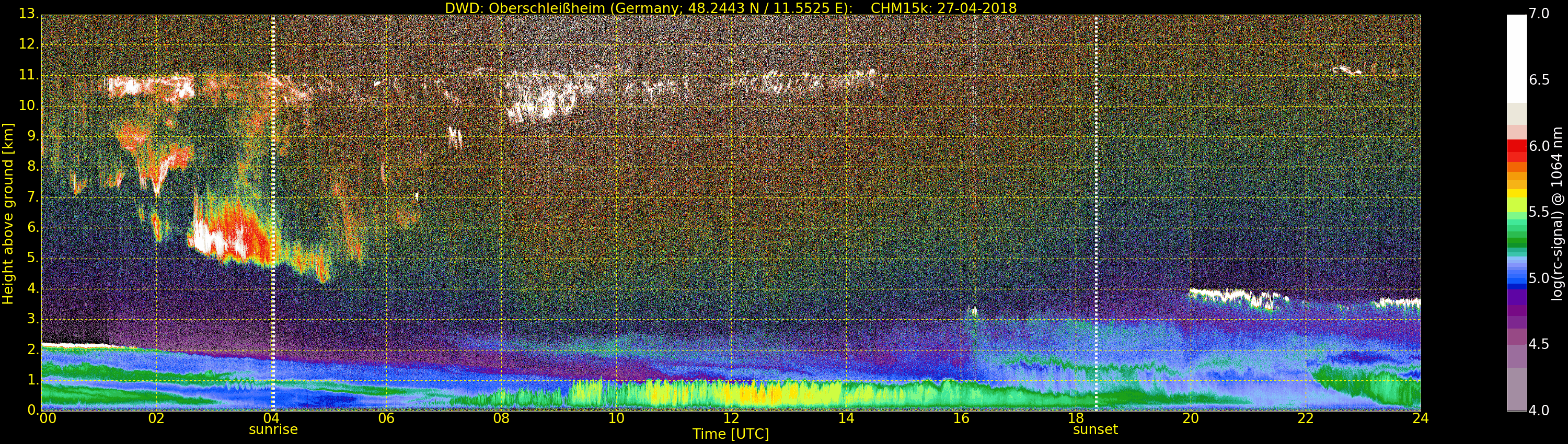Select the "CHM15k: 27-04-2018" text in the title
The image size is (1568, 444).
tap(943, 8)
